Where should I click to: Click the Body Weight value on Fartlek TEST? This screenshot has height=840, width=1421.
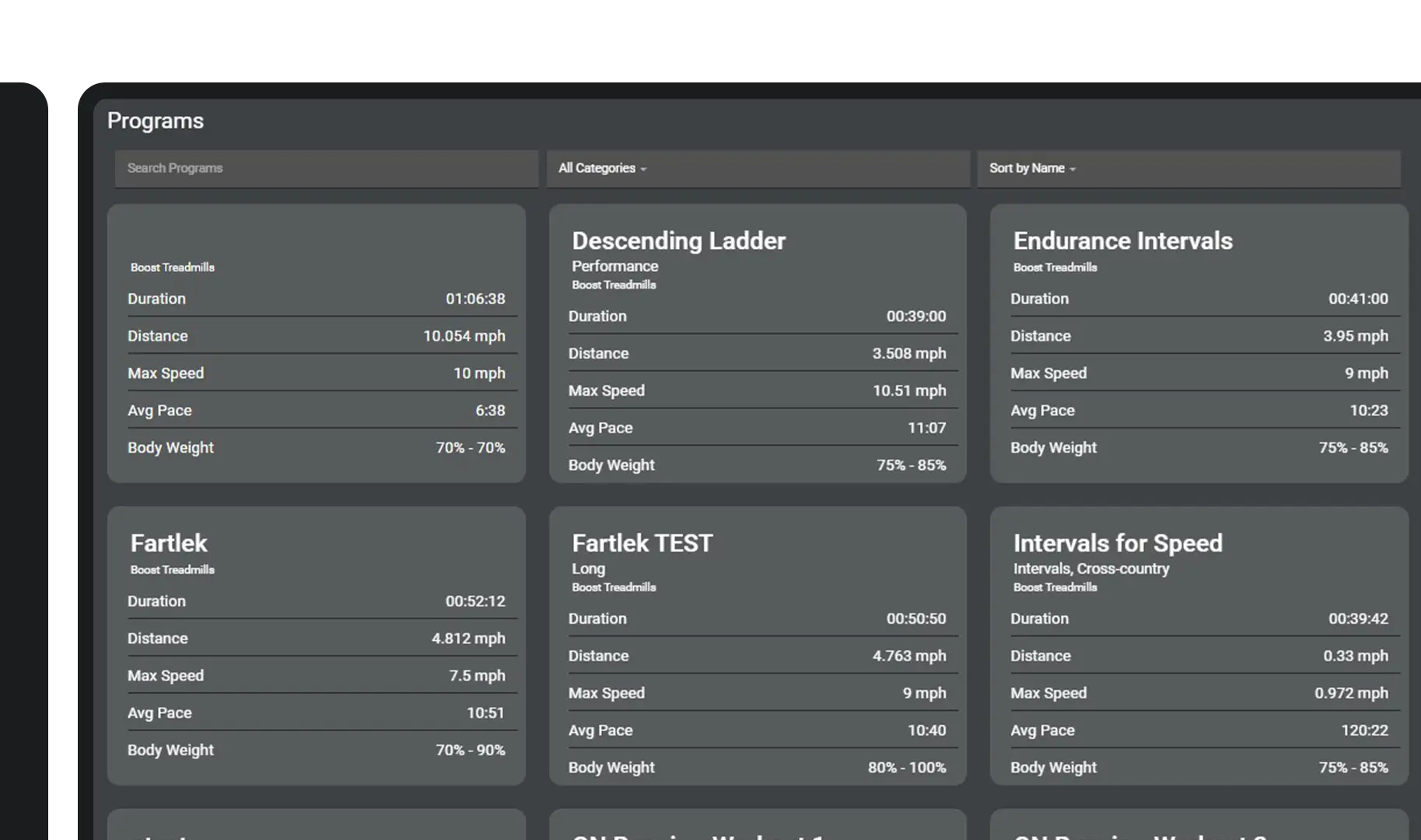tap(907, 767)
